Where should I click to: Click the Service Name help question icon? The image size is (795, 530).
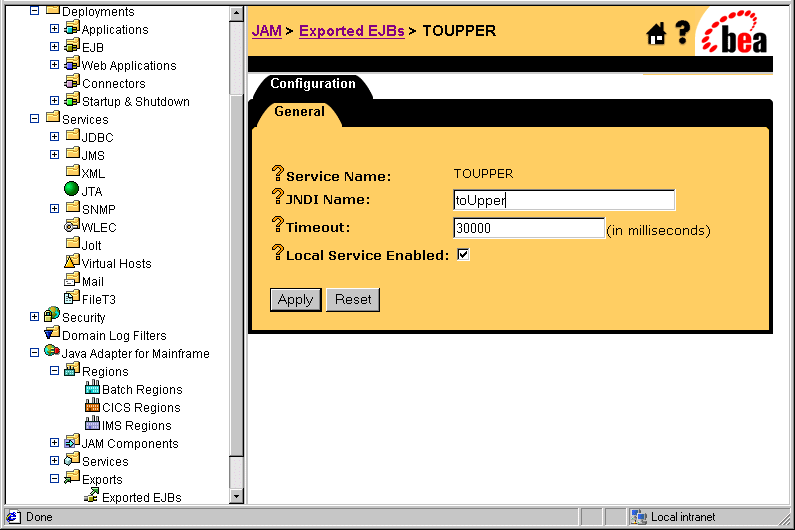[x=277, y=173]
